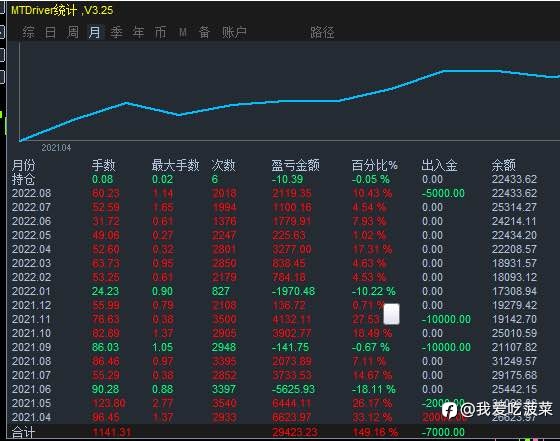Image resolution: width=560 pixels, height=441 pixels.
Task: Click the white square over 2021.11 row
Action: [x=391, y=314]
